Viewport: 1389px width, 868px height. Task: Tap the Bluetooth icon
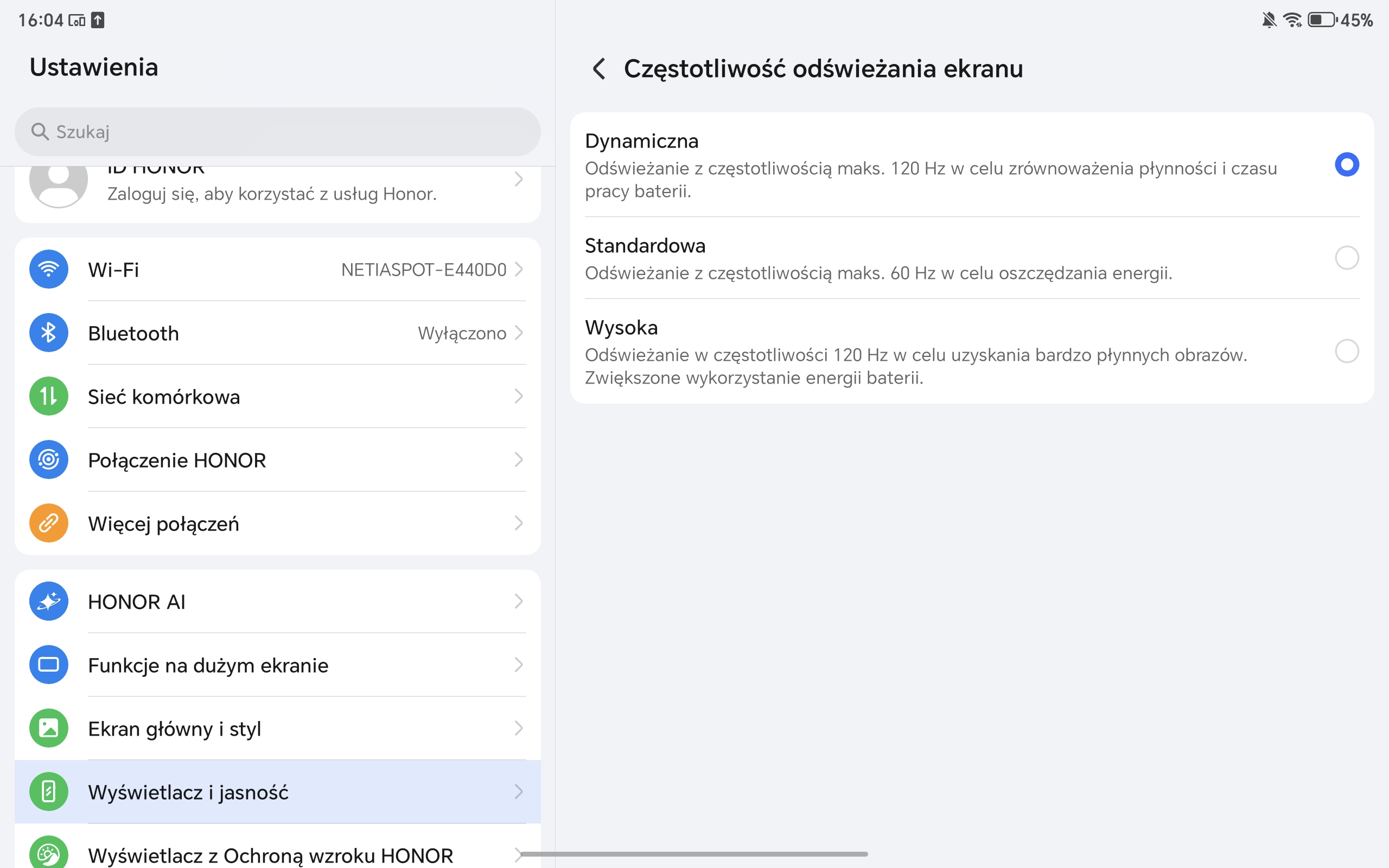49,333
